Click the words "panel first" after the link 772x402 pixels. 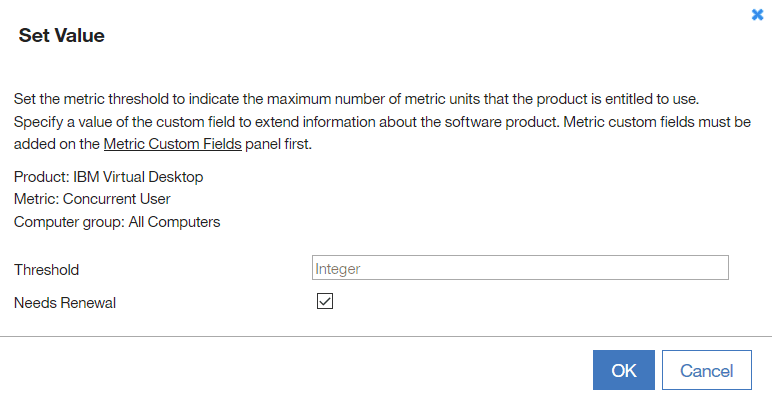(278, 144)
